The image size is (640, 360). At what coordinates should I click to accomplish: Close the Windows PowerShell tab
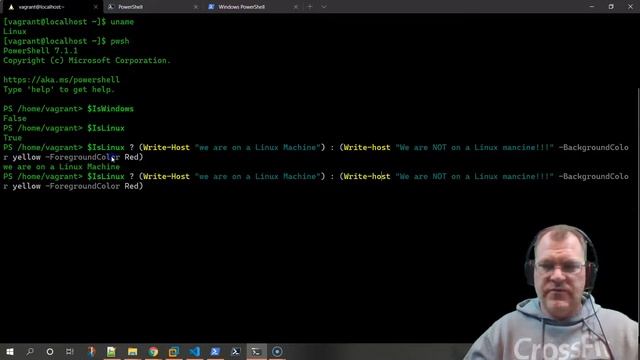click(x=296, y=7)
